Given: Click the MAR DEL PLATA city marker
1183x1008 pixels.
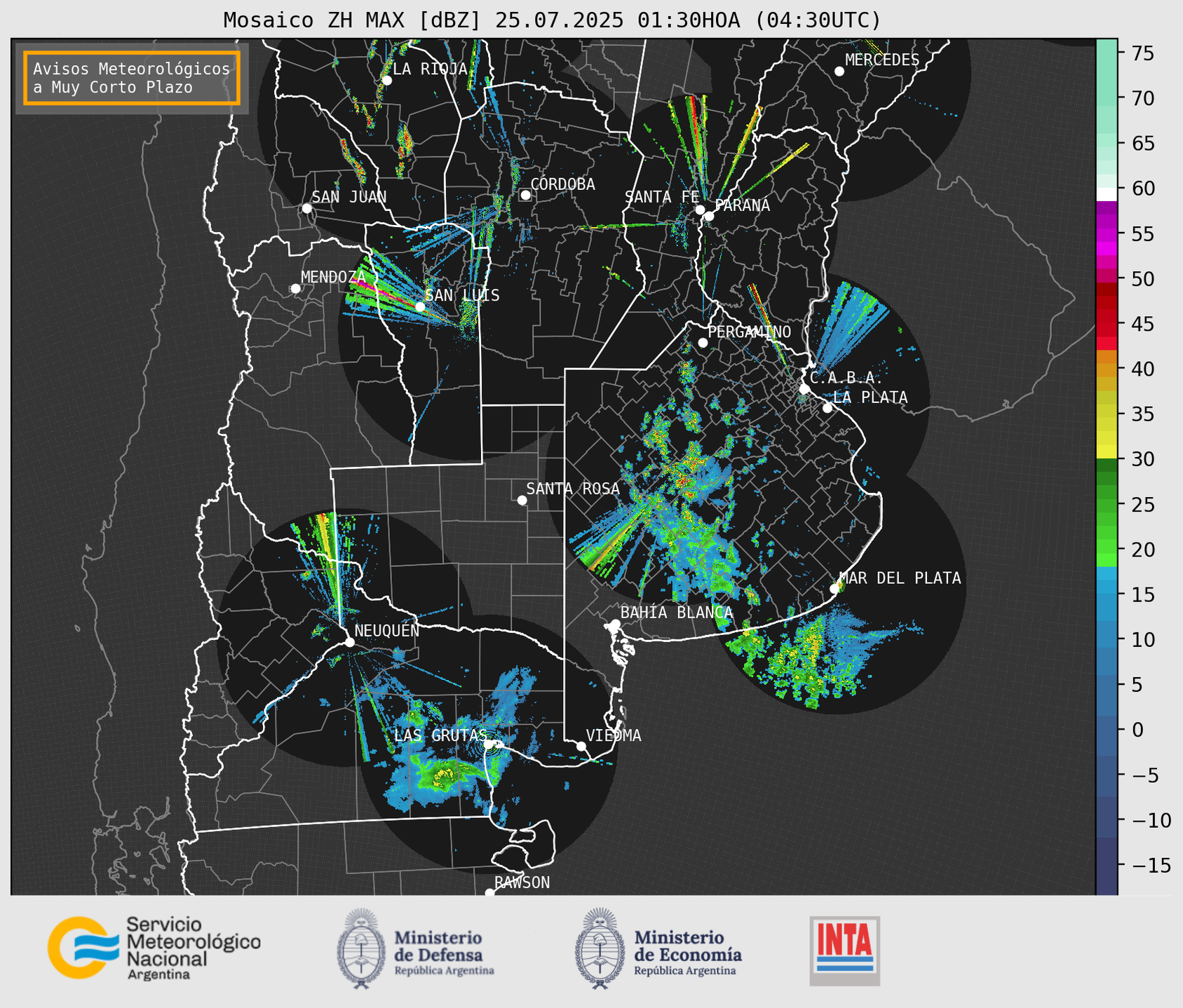Looking at the screenshot, I should point(834,589).
